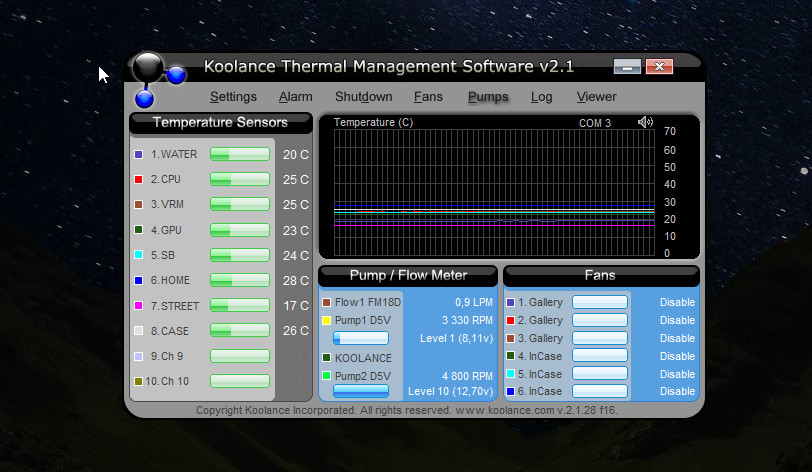The height and width of the screenshot is (472, 812).
Task: Click the Level 1 (8,11v) label
Action: pos(456,338)
